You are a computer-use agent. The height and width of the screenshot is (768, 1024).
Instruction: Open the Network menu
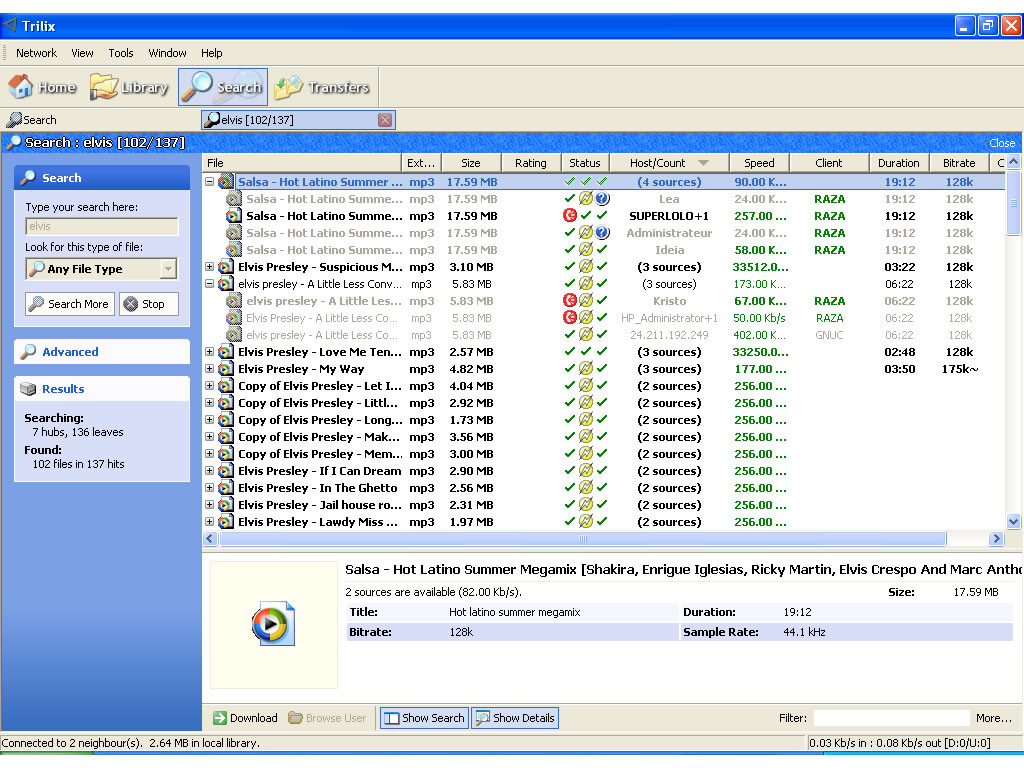pyautogui.click(x=36, y=53)
